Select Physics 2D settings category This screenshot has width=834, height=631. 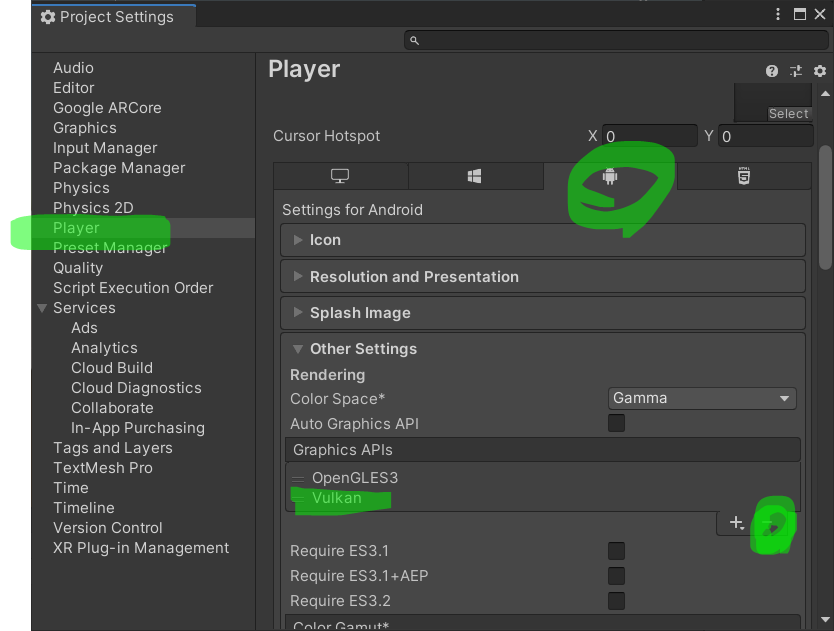tap(93, 208)
